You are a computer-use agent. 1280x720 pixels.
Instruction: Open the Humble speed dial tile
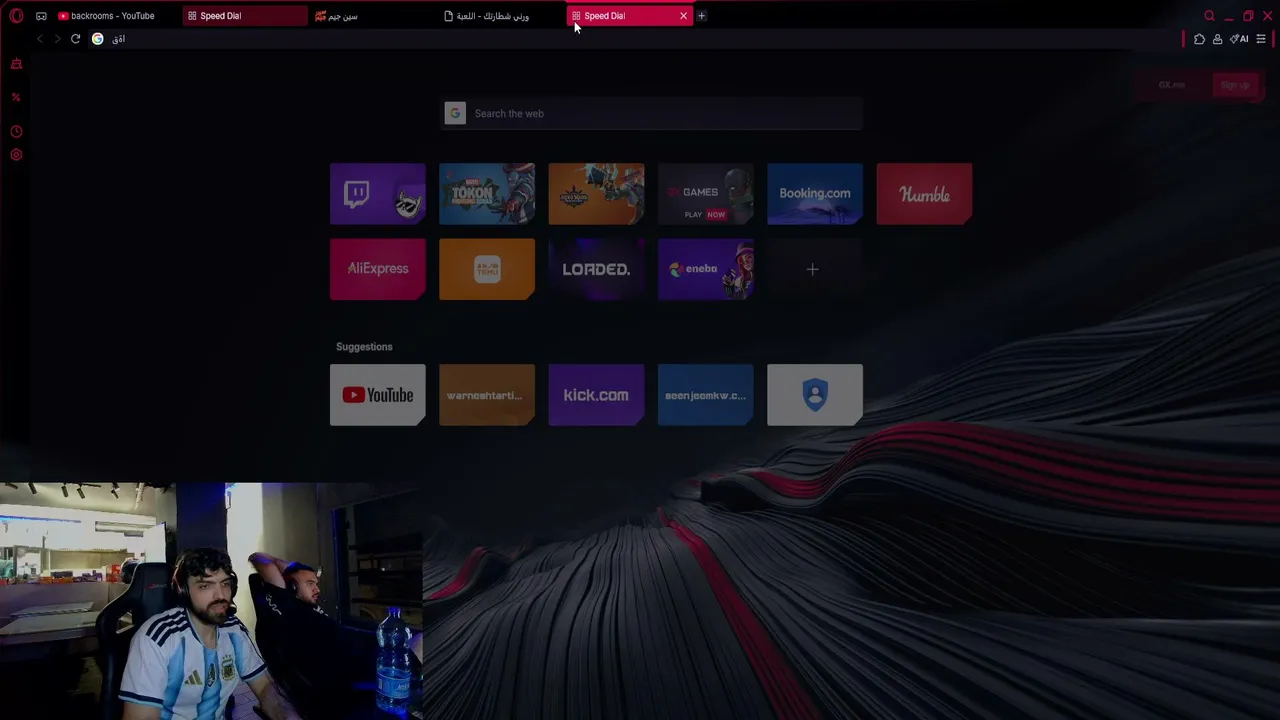click(x=924, y=194)
